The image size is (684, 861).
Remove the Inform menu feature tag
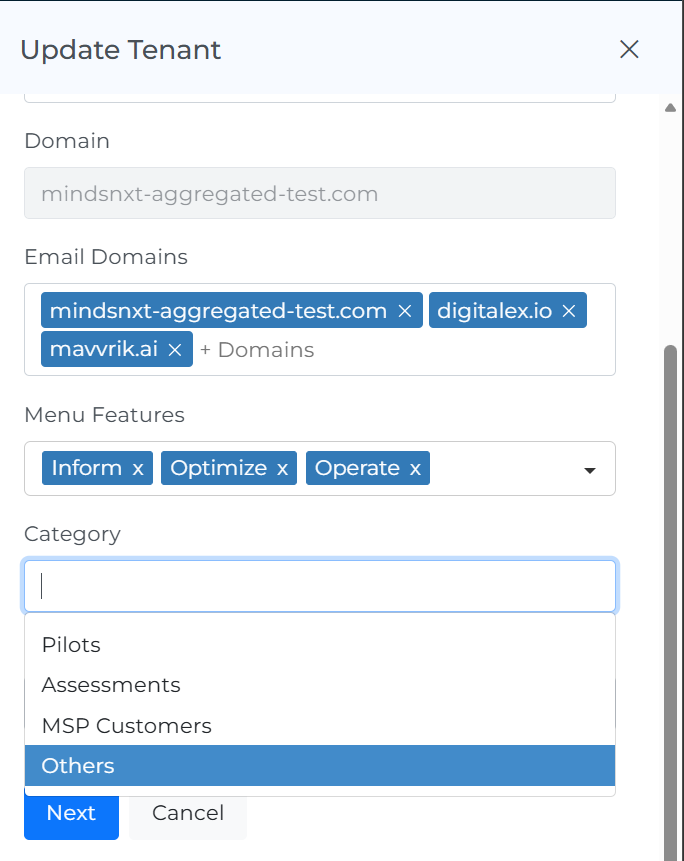138,469
